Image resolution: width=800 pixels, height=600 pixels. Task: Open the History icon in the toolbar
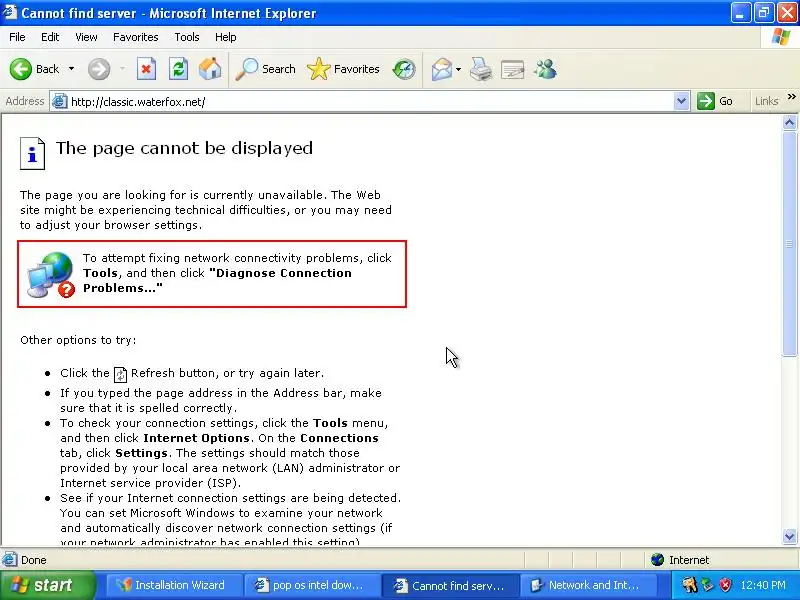pyautogui.click(x=404, y=69)
